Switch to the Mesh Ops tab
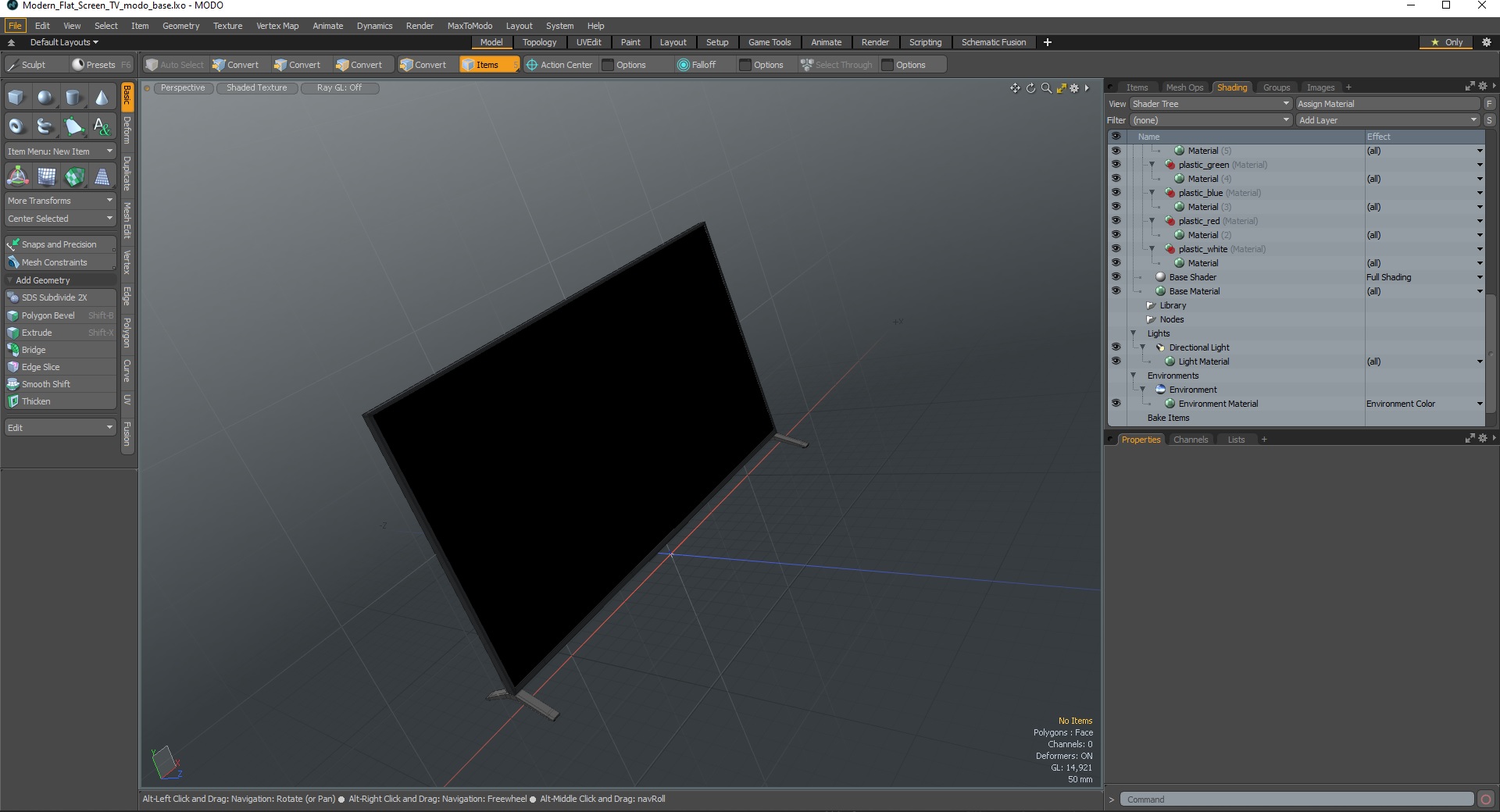The image size is (1500, 812). [1184, 87]
